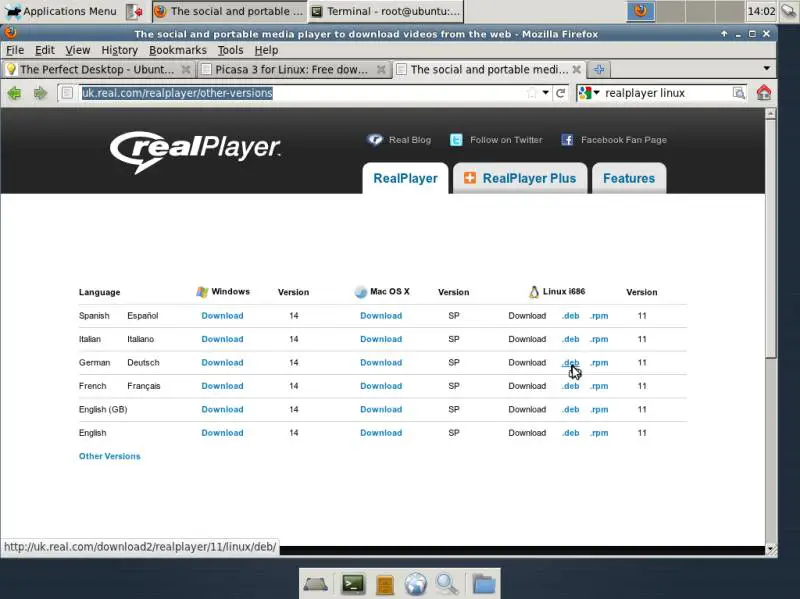
Task: Download Spanish Windows version
Action: click(x=222, y=315)
